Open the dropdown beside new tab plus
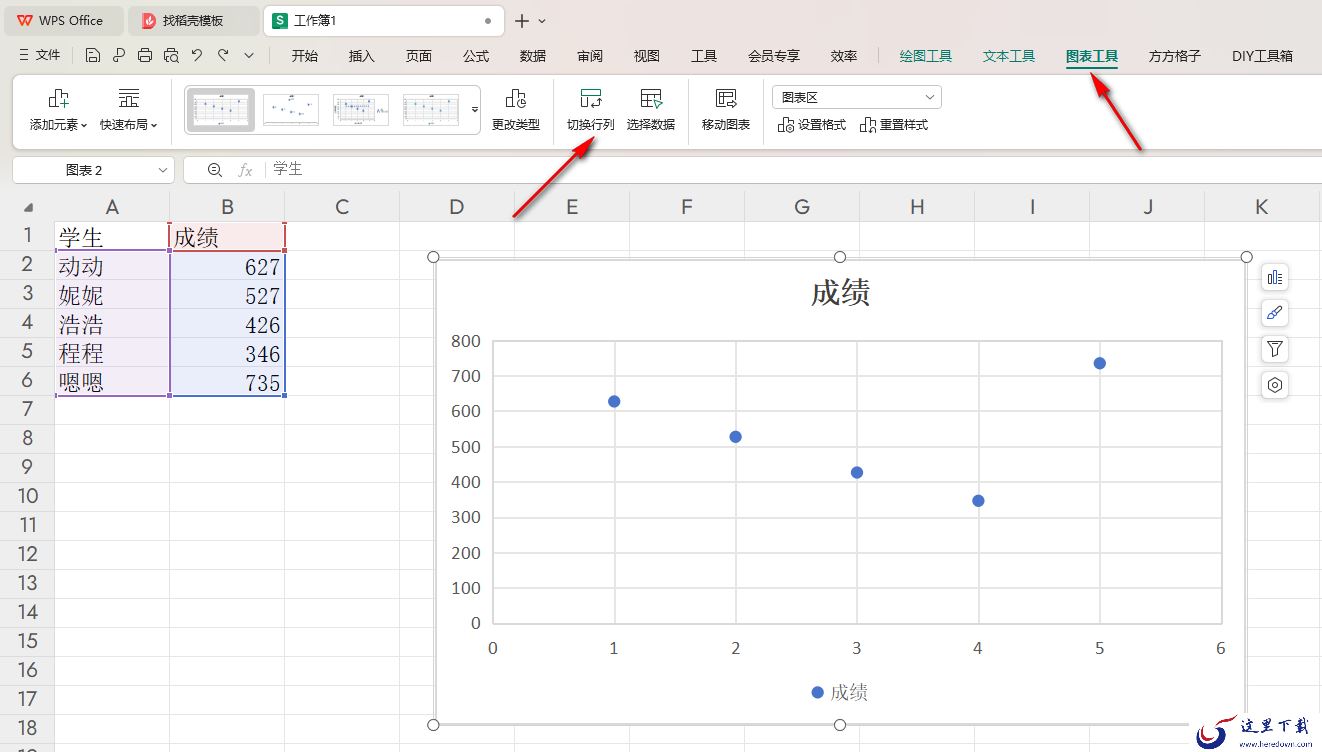The height and width of the screenshot is (752, 1322). tap(543, 21)
